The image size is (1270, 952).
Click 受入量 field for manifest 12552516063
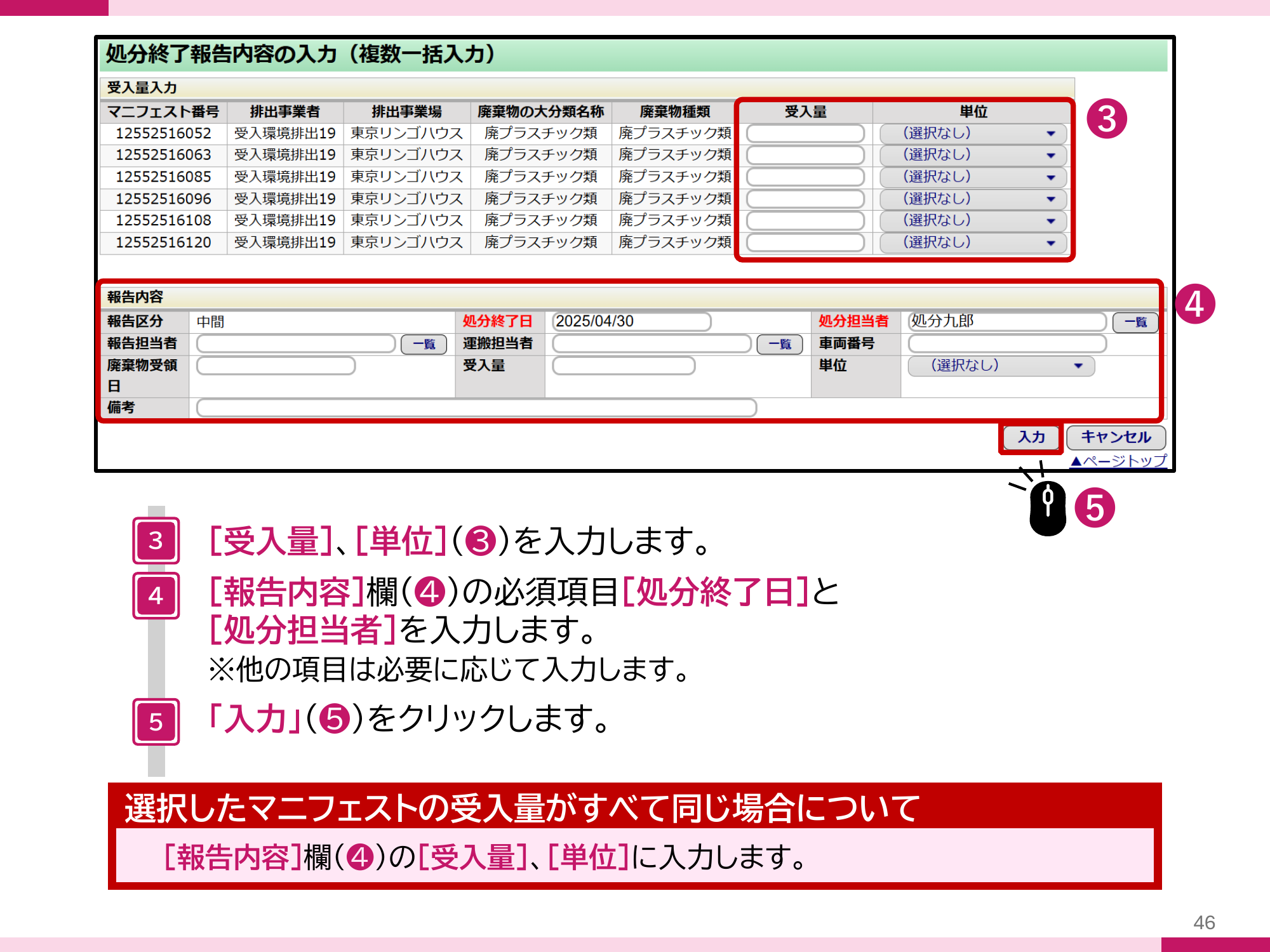click(x=805, y=155)
